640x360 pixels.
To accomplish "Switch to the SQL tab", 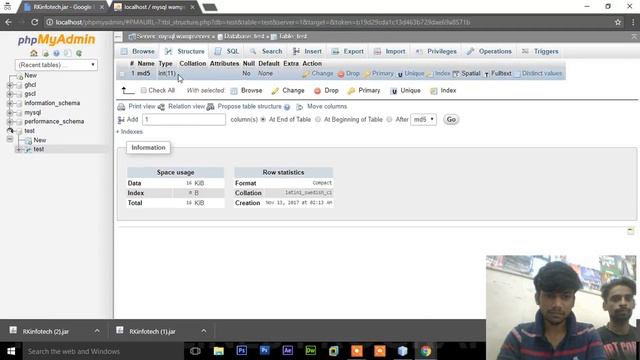I will click(227, 51).
